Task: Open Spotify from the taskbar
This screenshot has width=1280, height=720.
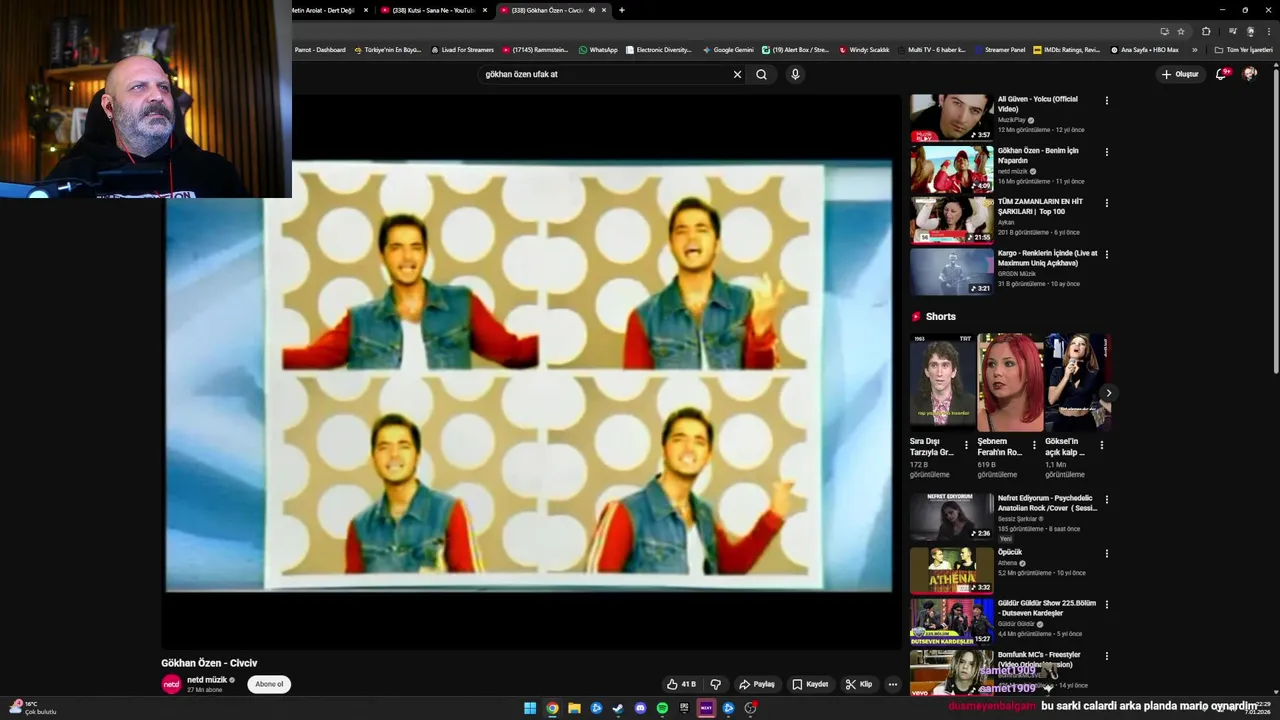Action: coord(662,708)
